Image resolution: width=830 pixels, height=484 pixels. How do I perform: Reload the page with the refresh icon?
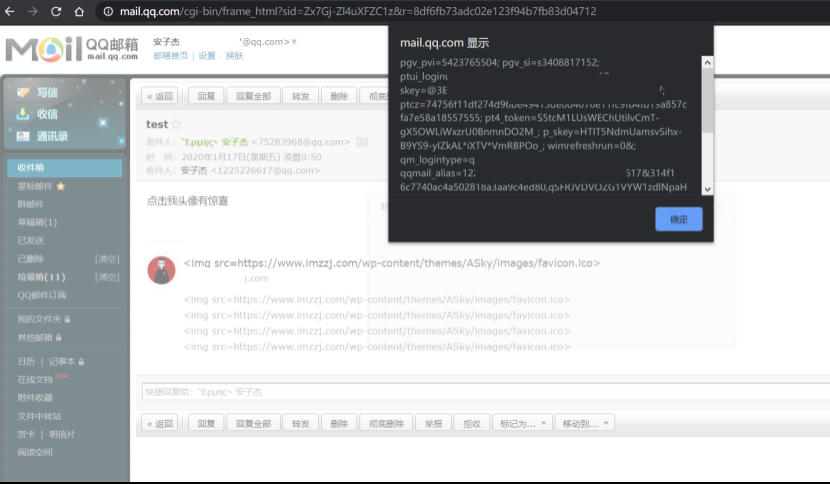pos(56,11)
